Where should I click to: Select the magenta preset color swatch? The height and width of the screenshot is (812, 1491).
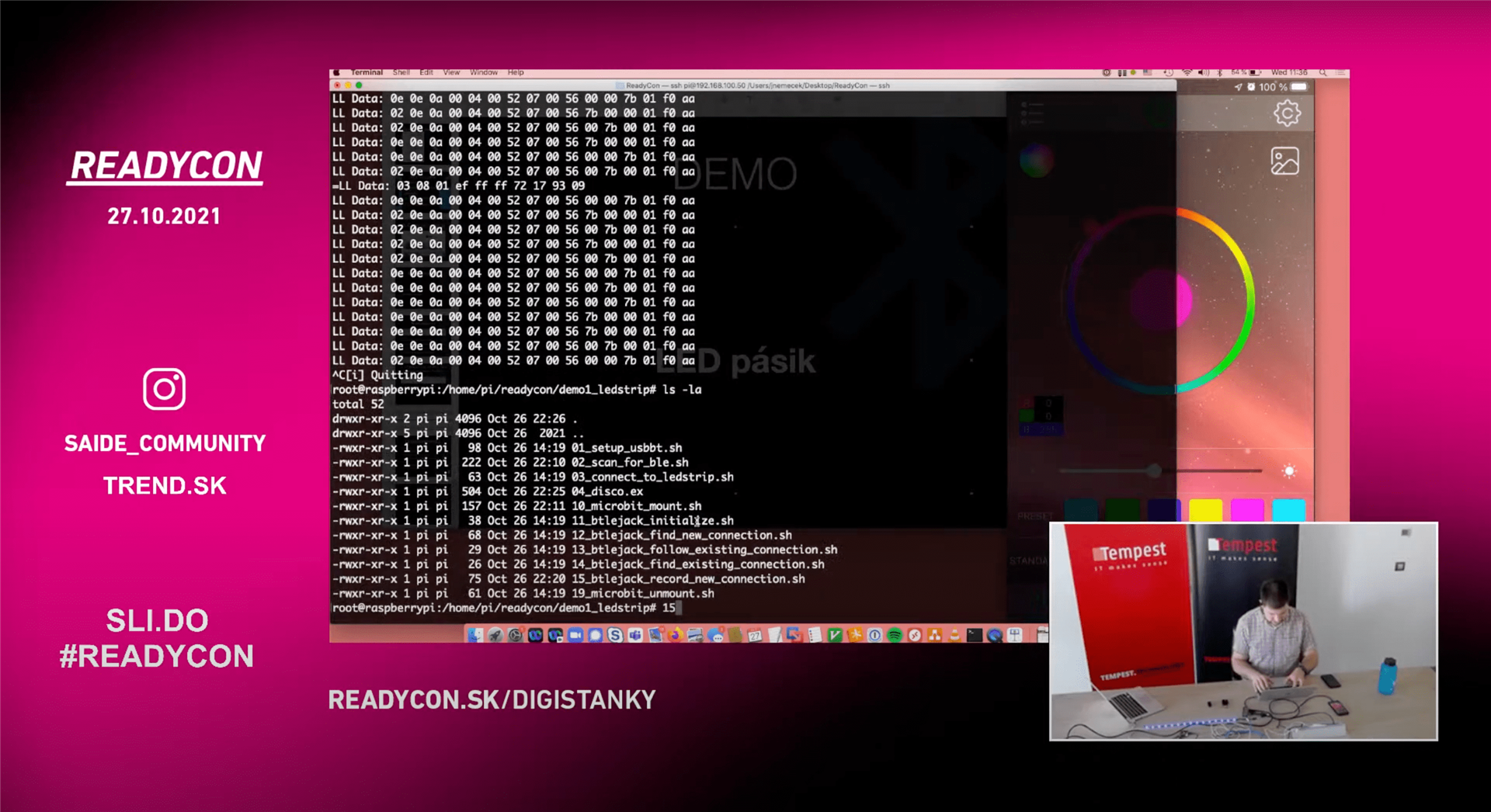pos(1247,511)
